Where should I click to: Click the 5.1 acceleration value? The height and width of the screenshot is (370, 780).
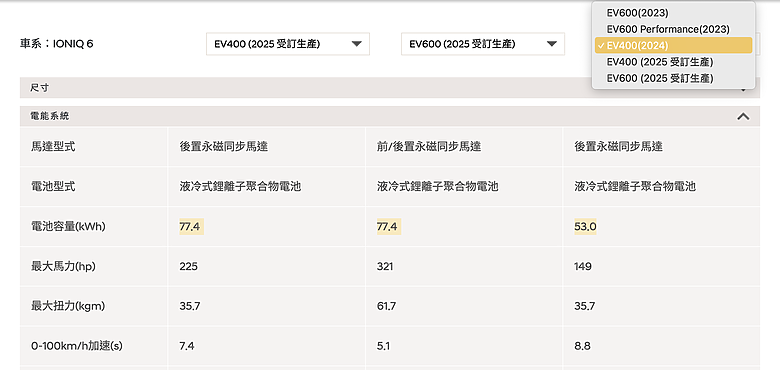click(384, 346)
